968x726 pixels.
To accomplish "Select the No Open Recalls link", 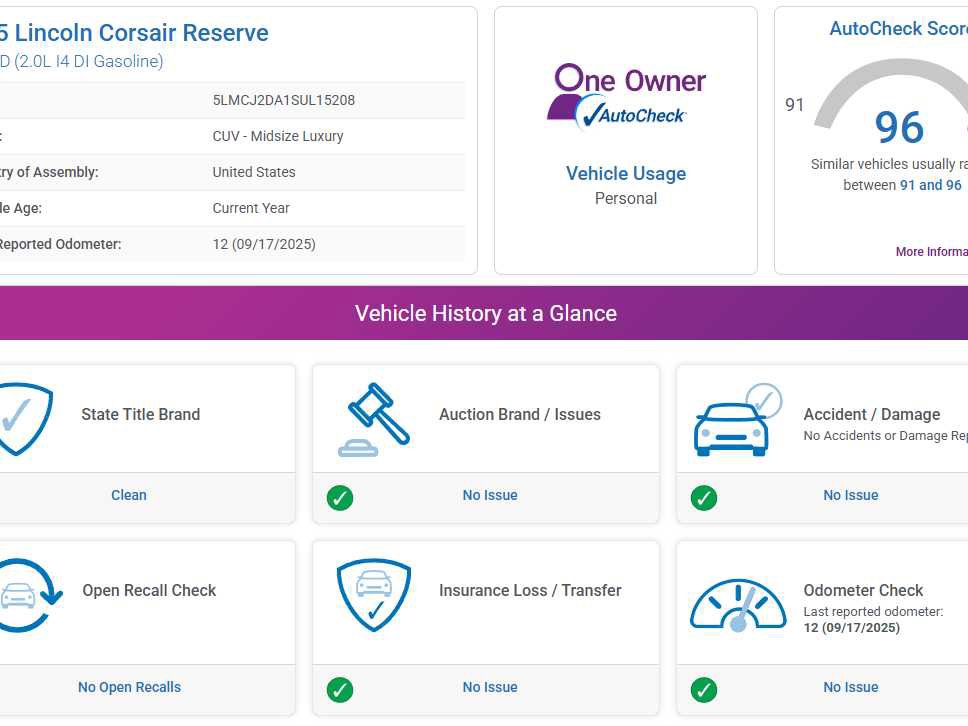I will 129,687.
